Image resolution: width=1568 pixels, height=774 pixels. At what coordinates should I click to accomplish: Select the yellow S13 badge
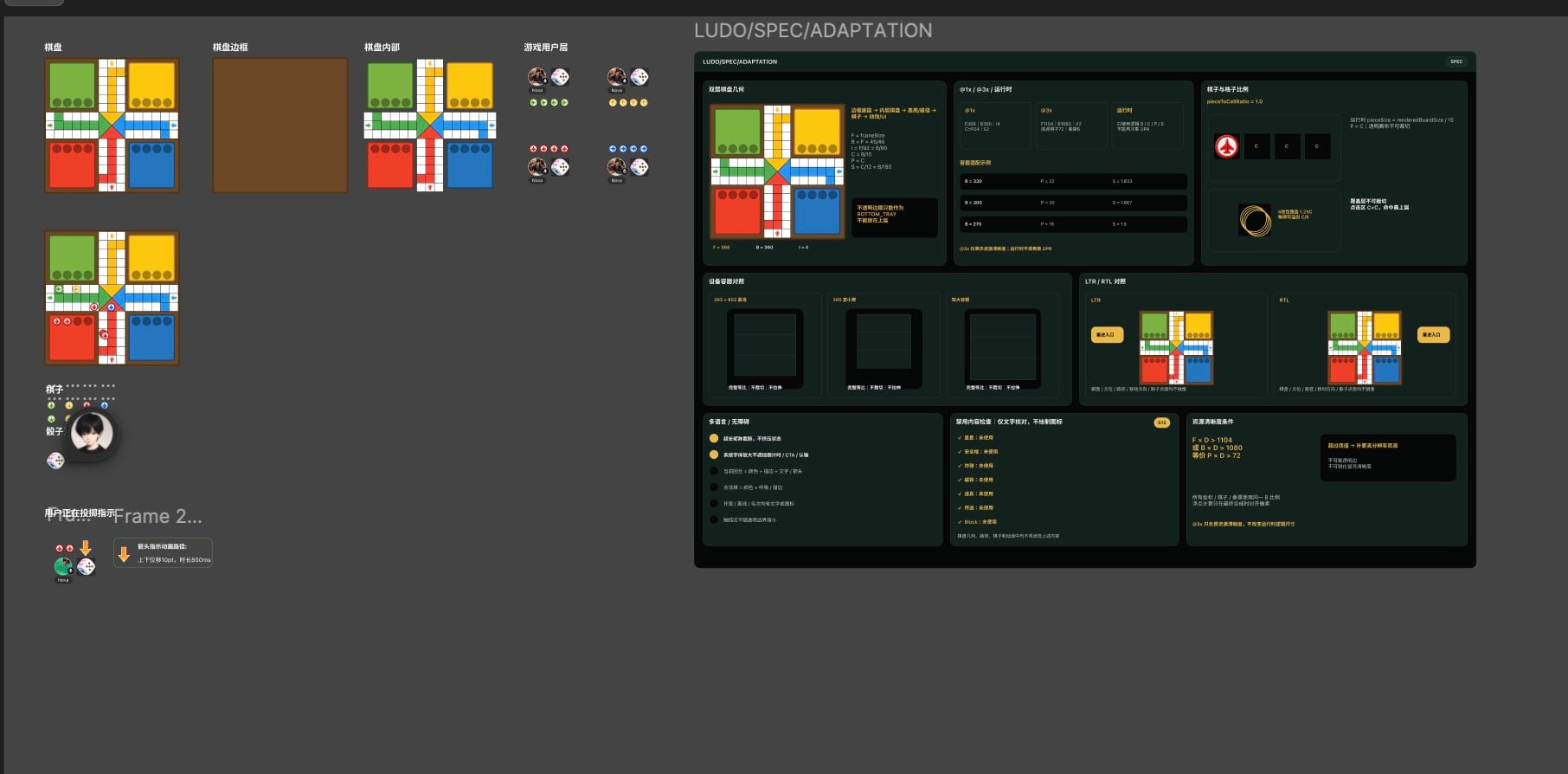coord(1162,422)
